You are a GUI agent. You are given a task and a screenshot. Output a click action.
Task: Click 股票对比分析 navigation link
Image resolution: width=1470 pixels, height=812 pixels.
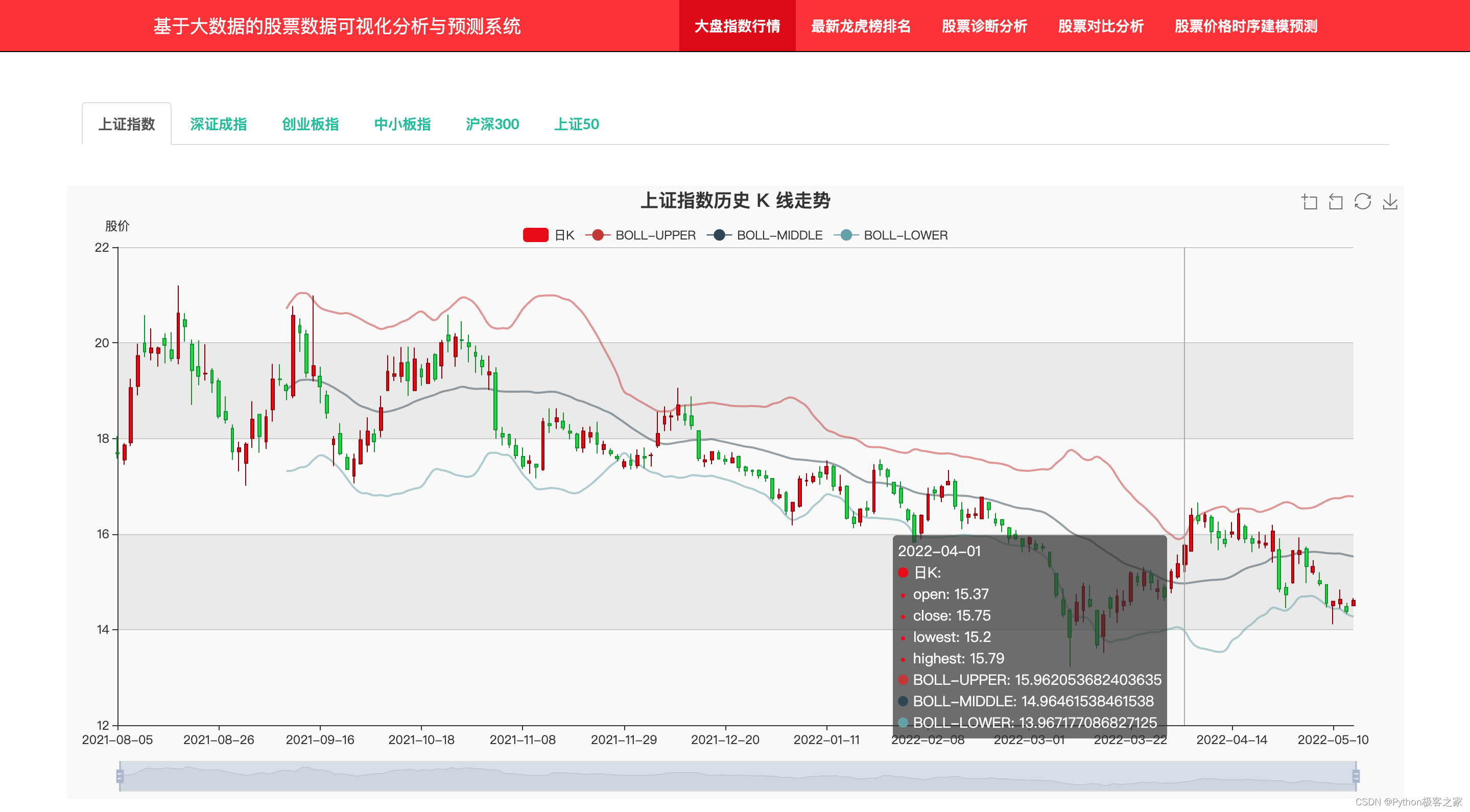click(1100, 26)
